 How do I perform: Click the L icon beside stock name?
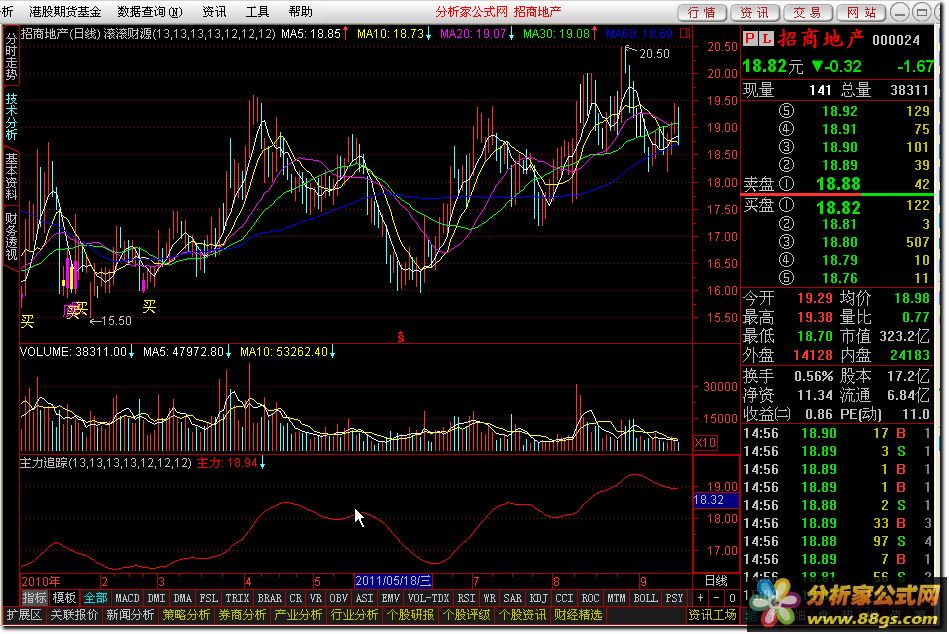tap(766, 39)
